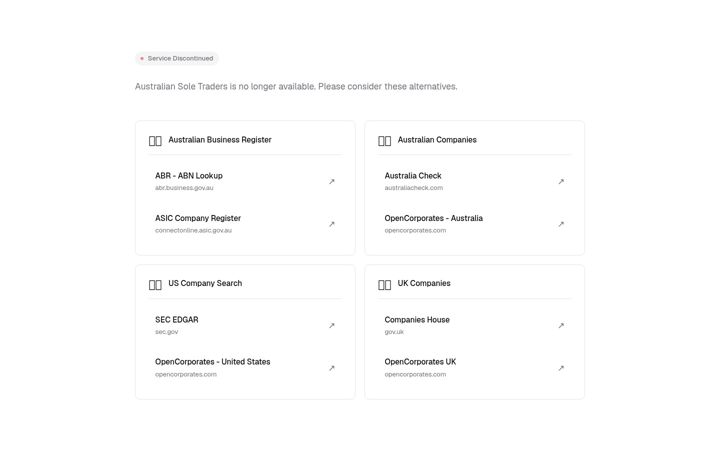Click the arrow icon beside OpenCorporates - Australia
This screenshot has width=720, height=450.
(561, 224)
